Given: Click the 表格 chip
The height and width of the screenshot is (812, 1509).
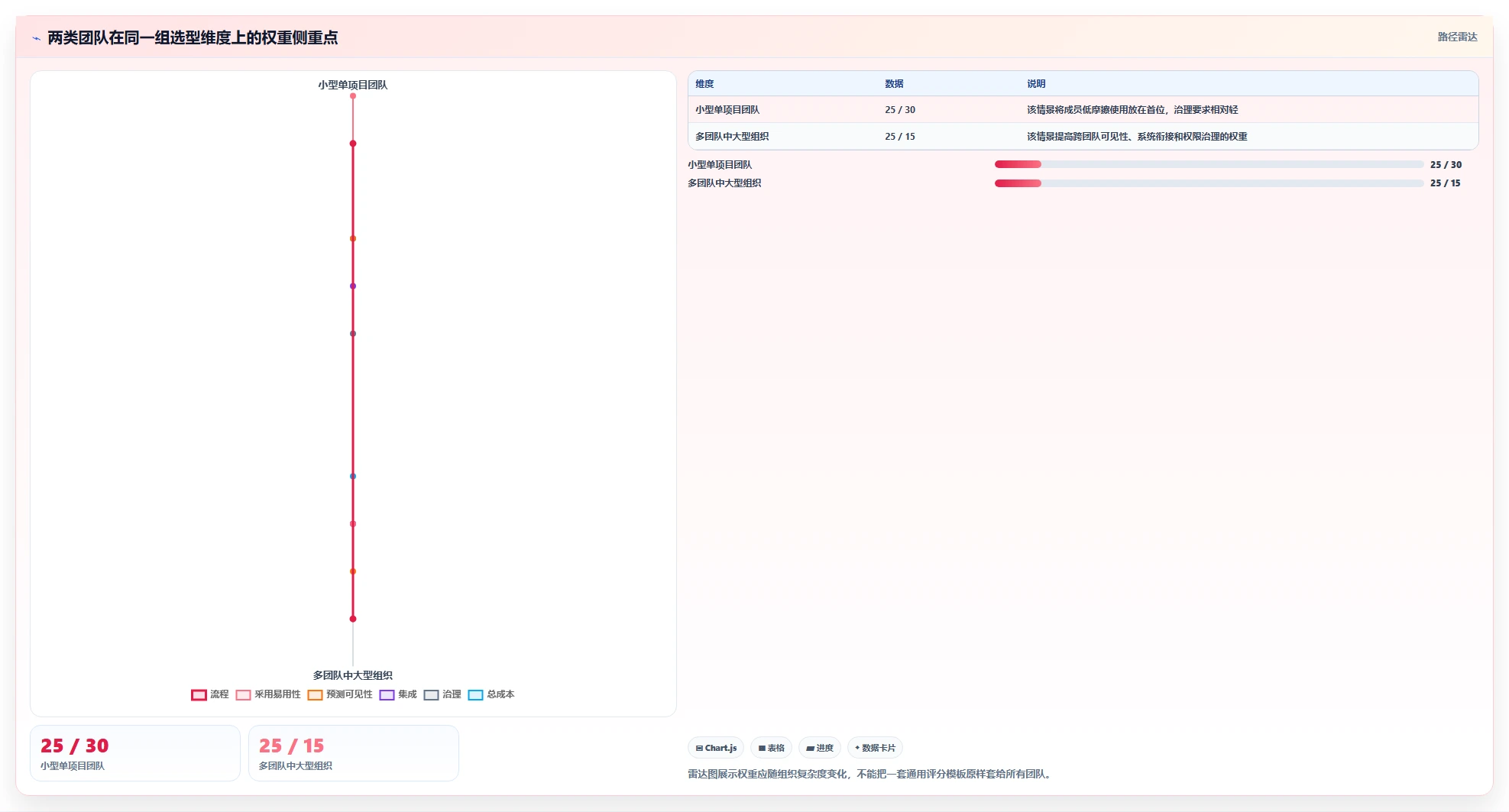Looking at the screenshot, I should tap(771, 748).
